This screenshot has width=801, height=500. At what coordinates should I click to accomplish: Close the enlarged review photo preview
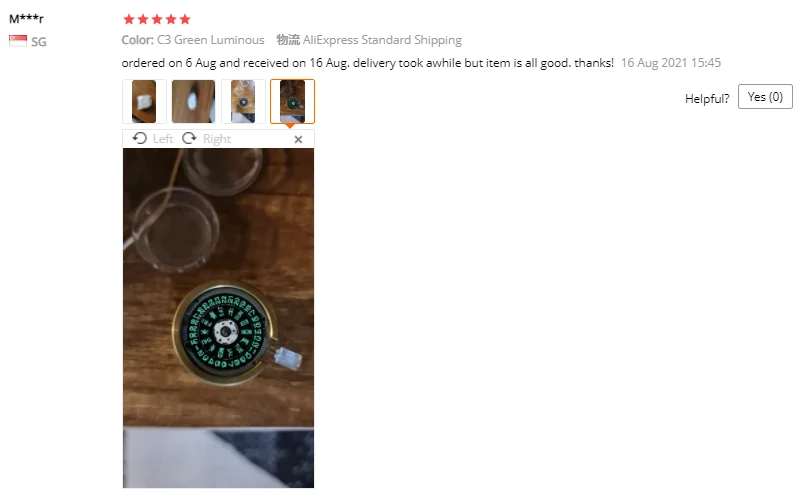(298, 139)
